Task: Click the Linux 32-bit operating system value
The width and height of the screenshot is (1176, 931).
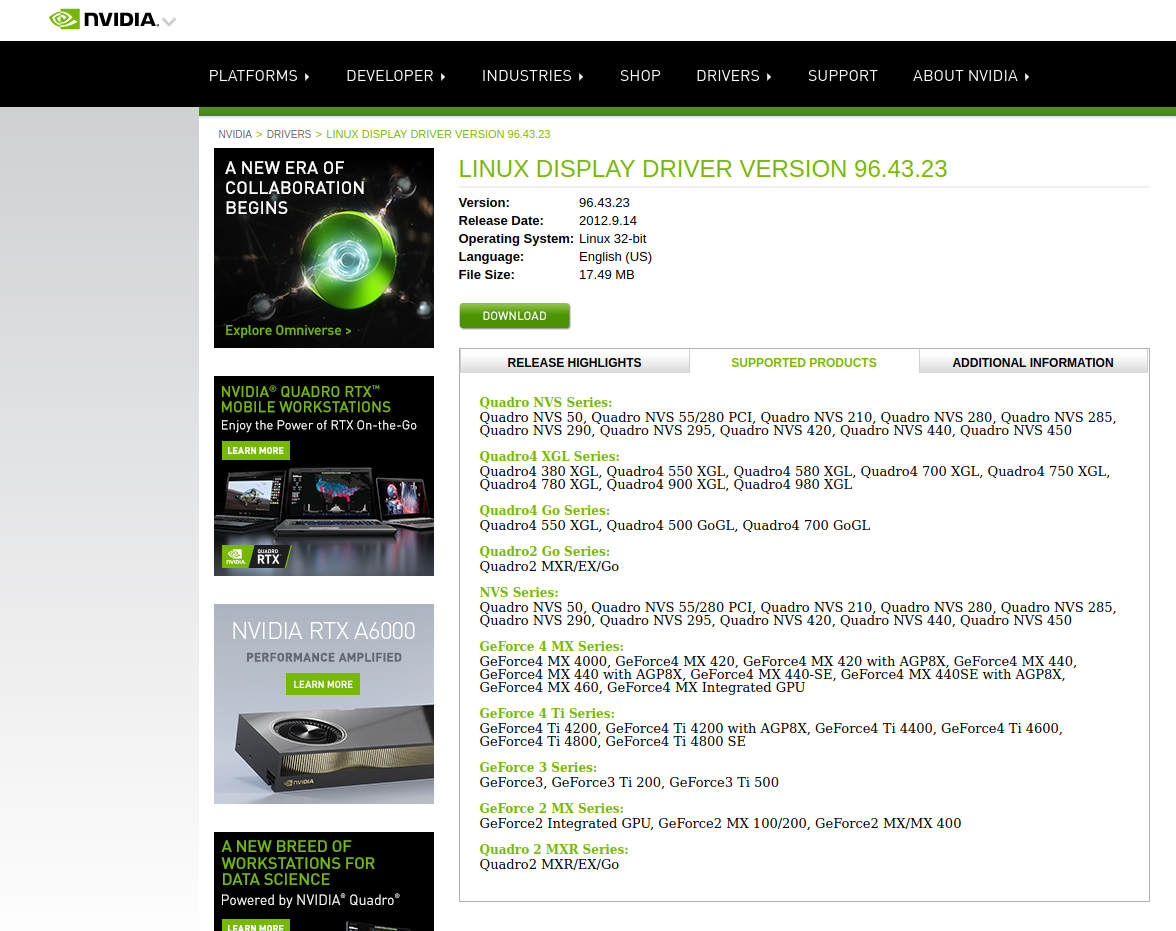Action: coord(613,239)
